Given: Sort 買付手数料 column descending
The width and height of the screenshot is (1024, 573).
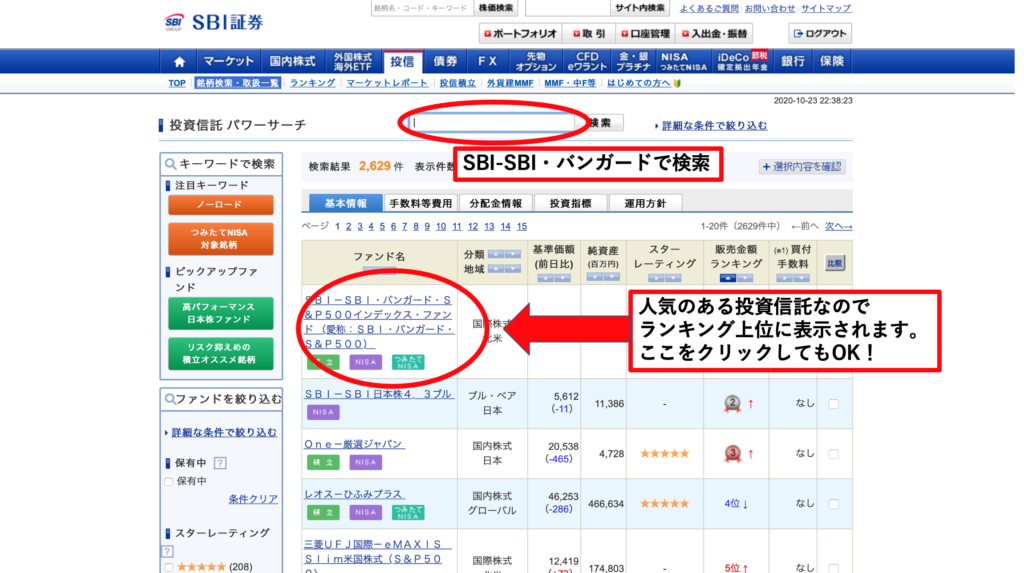Looking at the screenshot, I should point(802,278).
